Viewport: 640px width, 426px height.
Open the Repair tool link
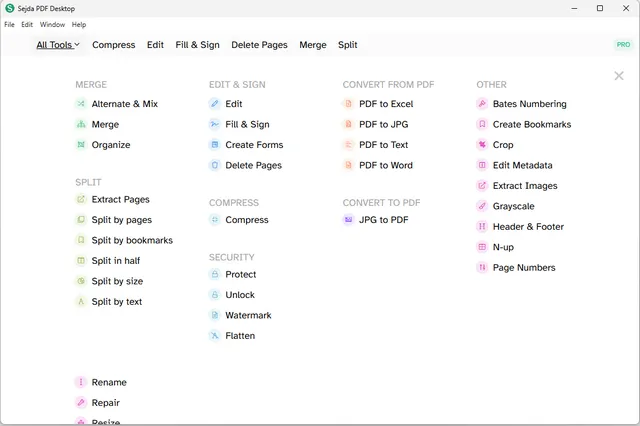106,403
